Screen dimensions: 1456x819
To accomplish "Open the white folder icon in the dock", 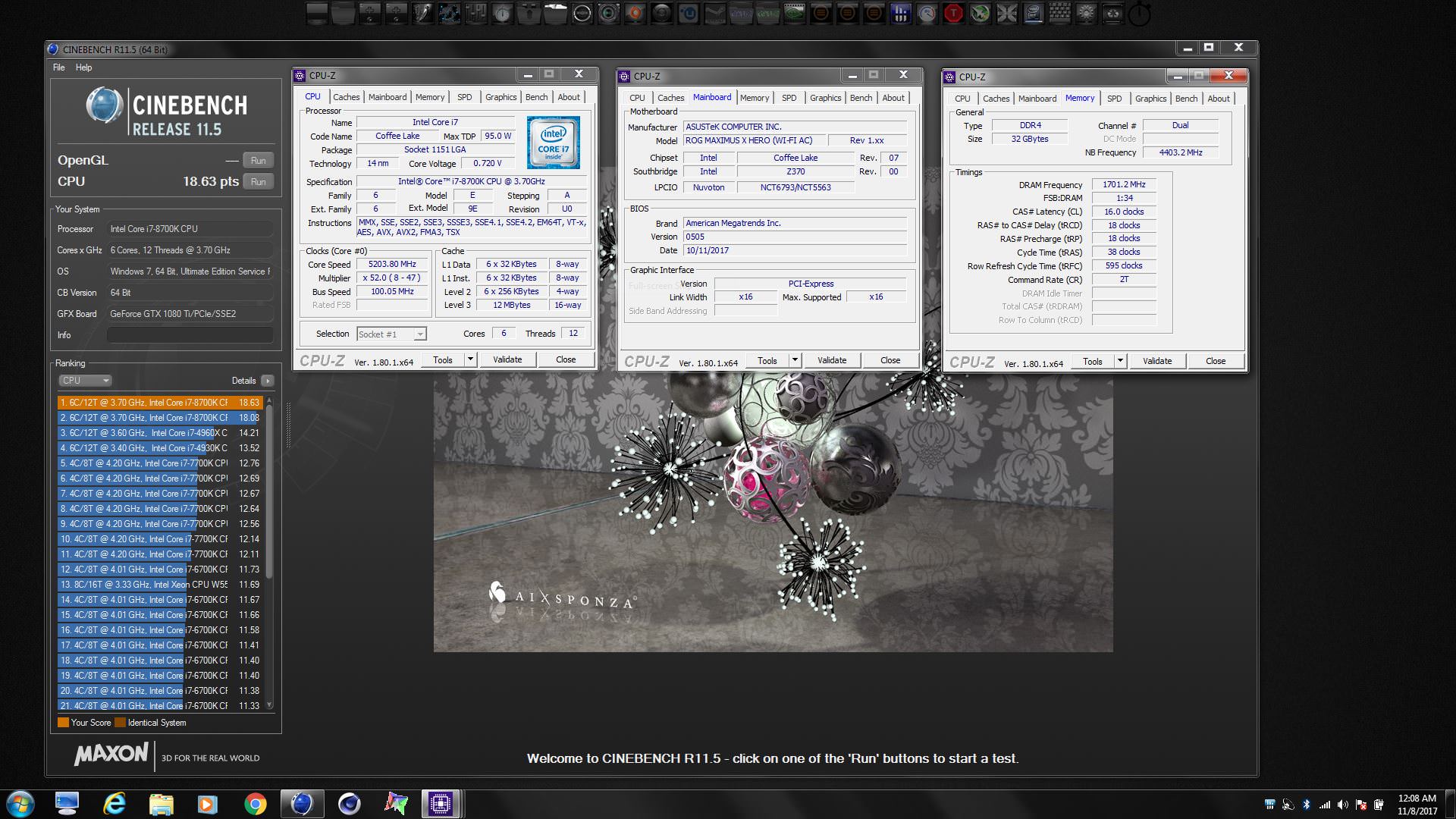I will 555,13.
